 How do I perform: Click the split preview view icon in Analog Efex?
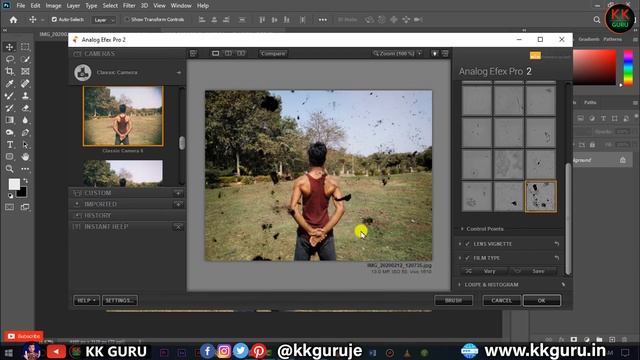pyautogui.click(x=228, y=53)
